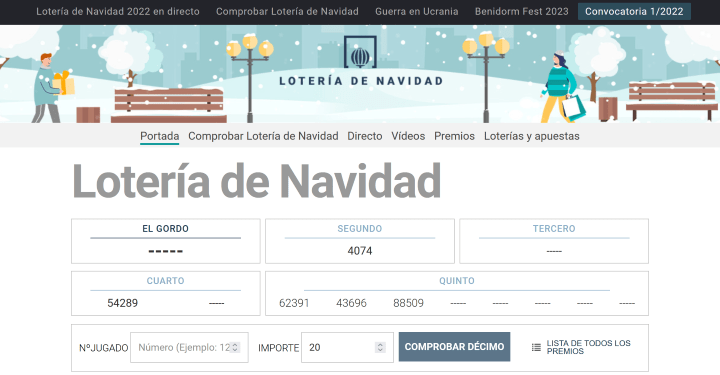Click the El Gordo prize label
720x375 pixels.
coord(165,229)
